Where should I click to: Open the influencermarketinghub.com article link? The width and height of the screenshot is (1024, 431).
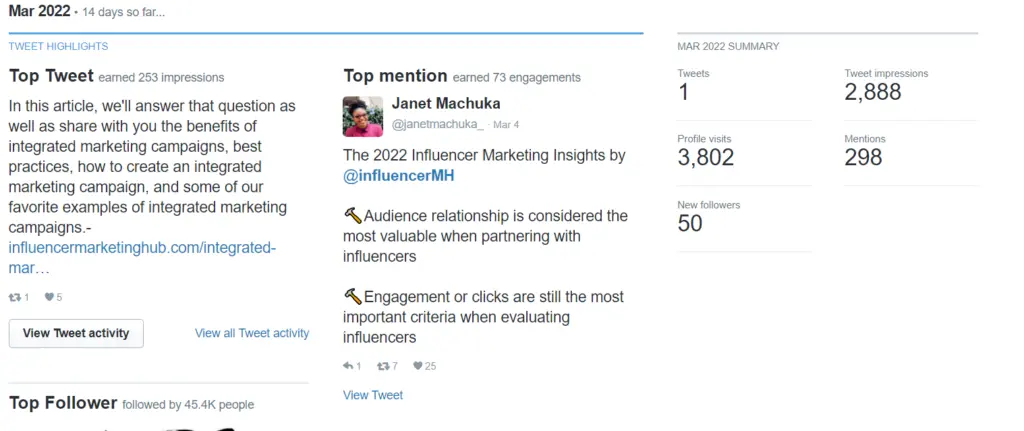click(141, 258)
